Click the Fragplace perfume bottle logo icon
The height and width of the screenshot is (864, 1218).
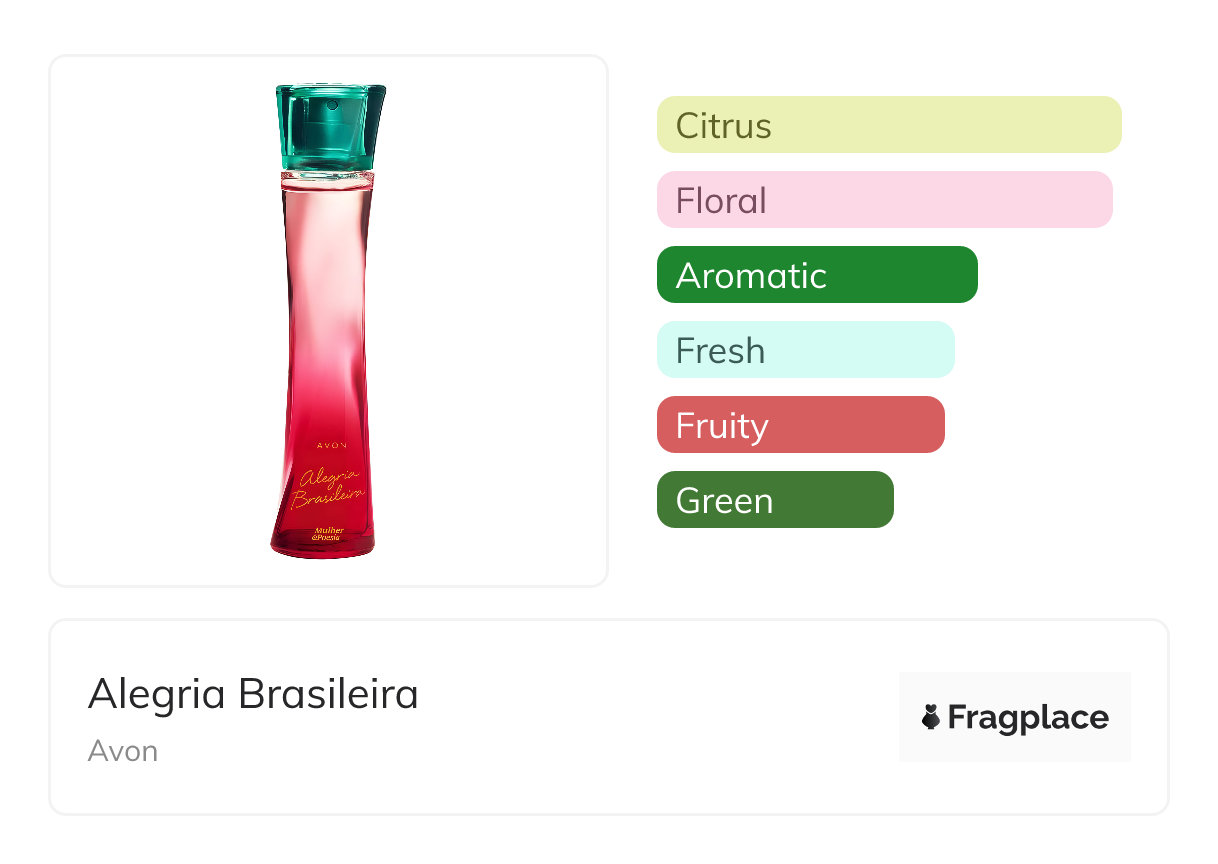point(931,717)
